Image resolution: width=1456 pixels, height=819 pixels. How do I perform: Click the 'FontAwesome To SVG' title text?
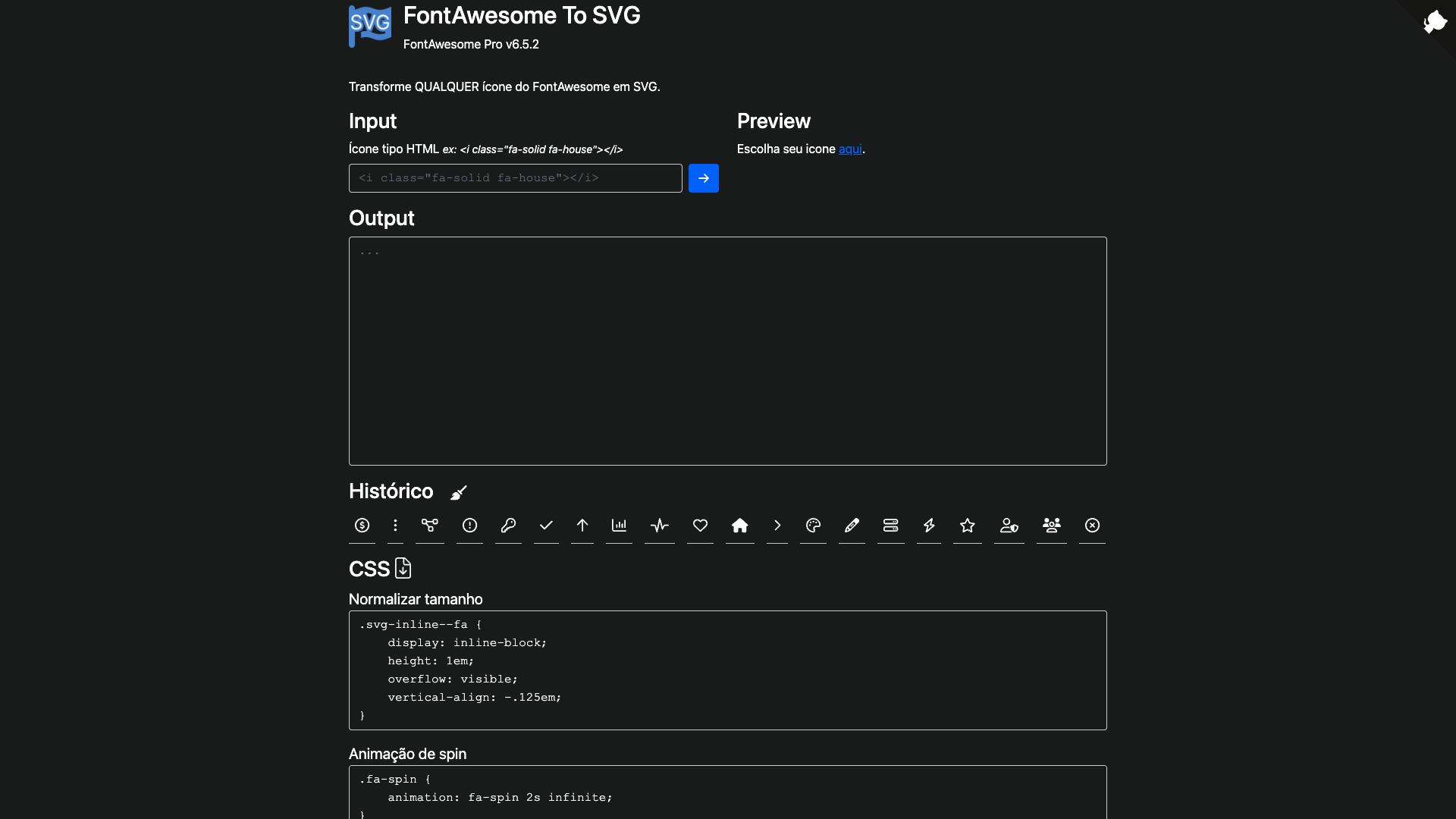(522, 15)
